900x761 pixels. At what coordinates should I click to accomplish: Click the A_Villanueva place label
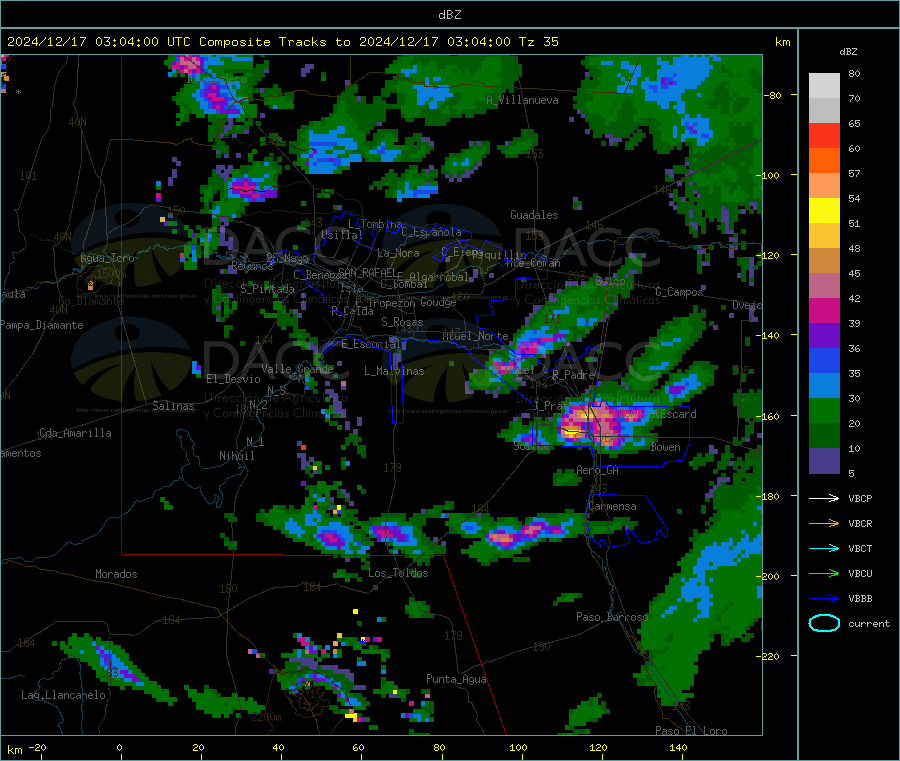(x=522, y=100)
